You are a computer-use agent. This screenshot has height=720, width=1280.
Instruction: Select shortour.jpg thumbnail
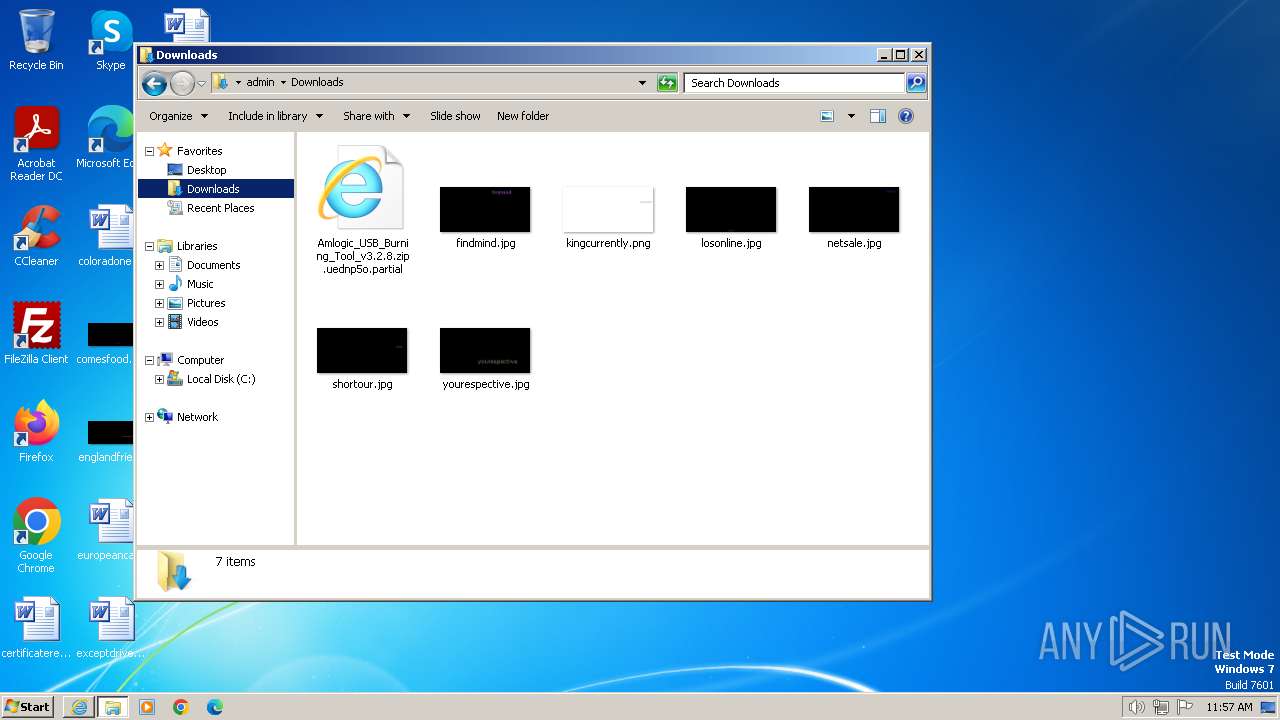pos(362,350)
